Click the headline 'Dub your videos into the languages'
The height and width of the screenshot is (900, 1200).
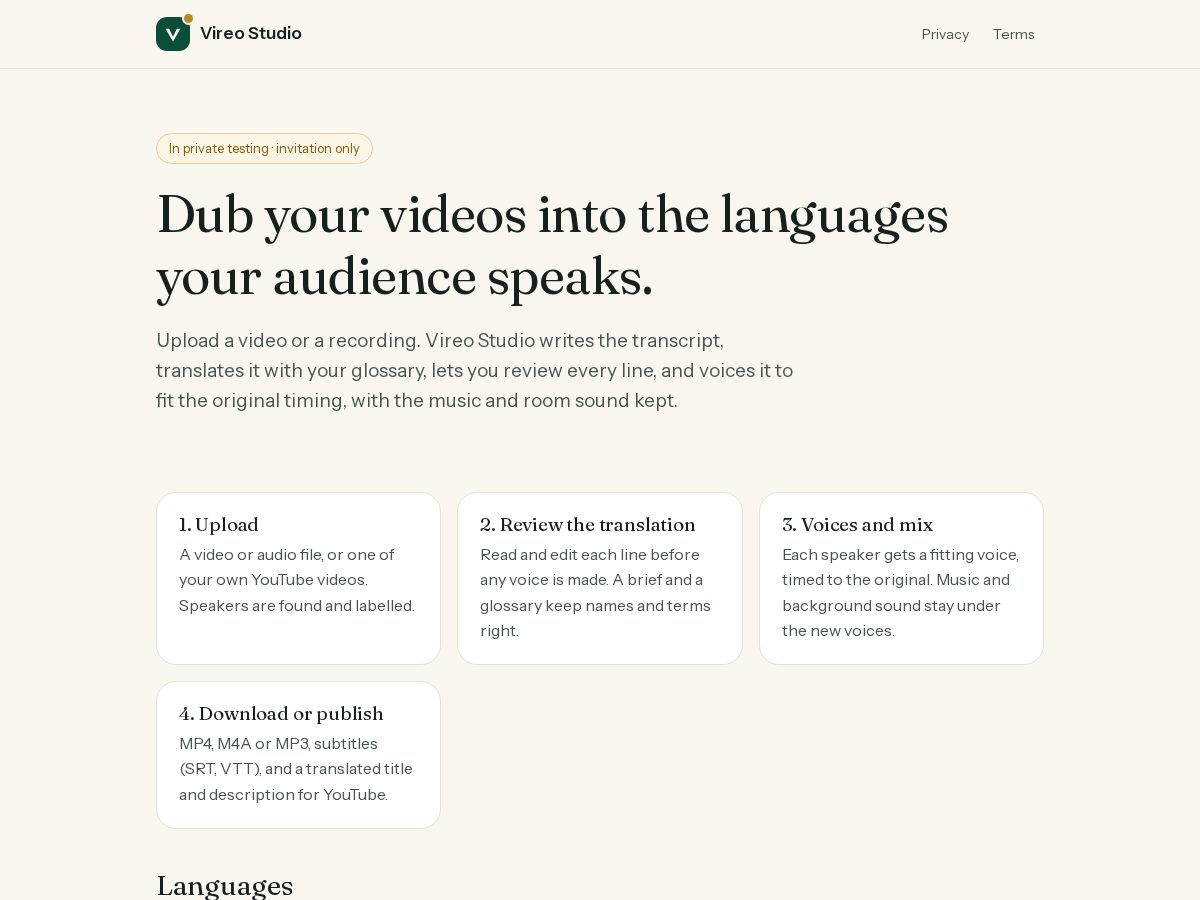(553, 215)
